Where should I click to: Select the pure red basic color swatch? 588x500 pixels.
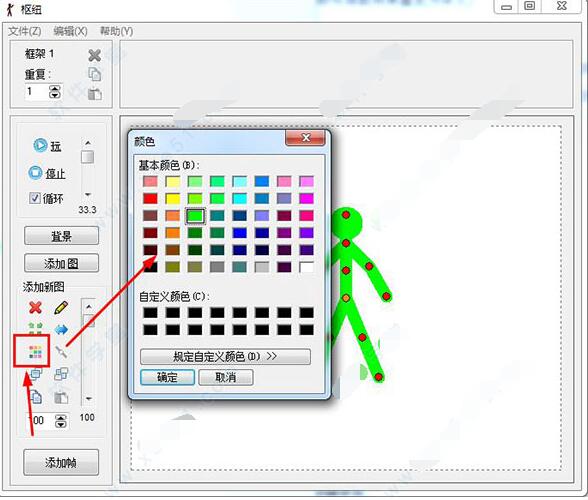click(x=150, y=198)
